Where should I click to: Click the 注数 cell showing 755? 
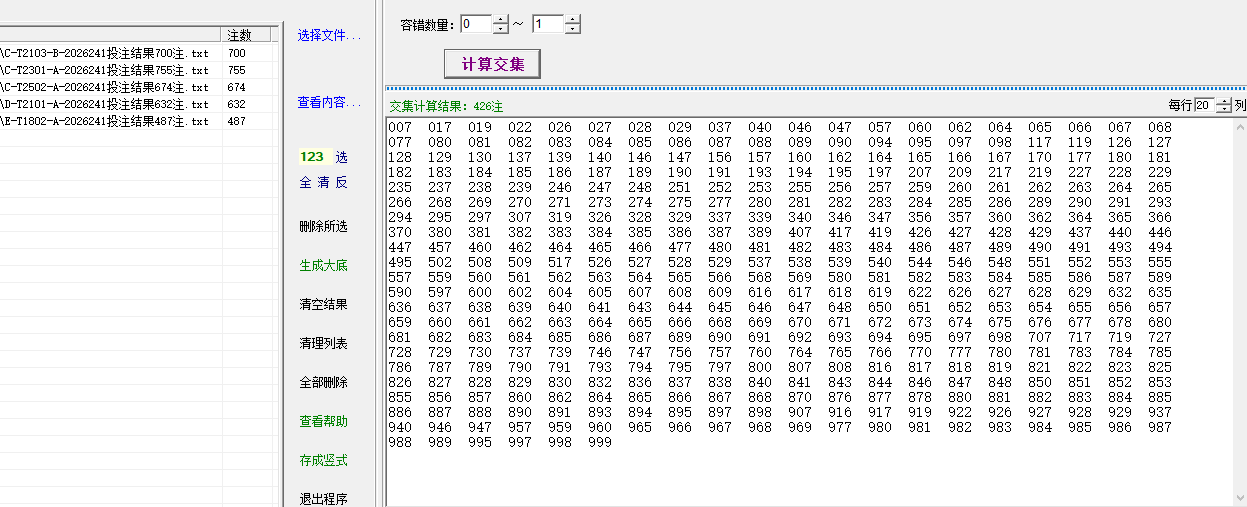pyautogui.click(x=236, y=70)
